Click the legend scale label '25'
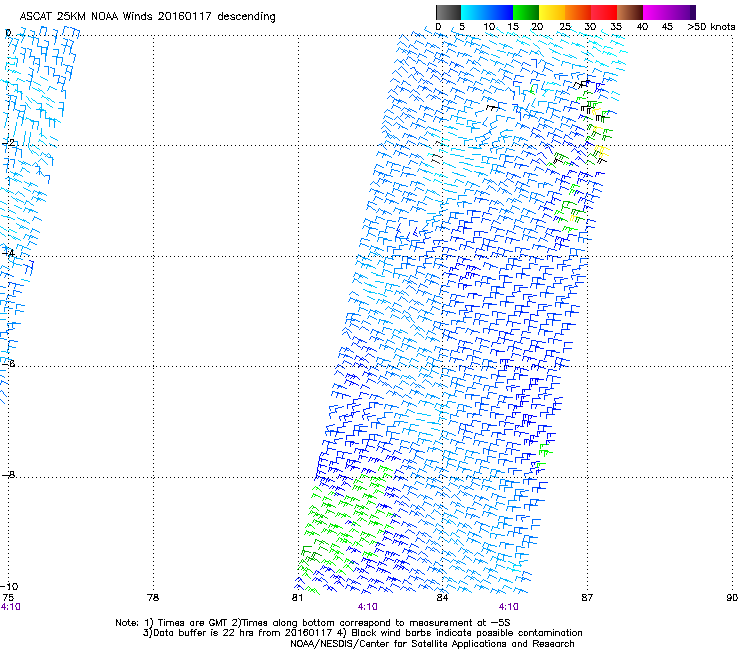740x650 pixels. 565,27
